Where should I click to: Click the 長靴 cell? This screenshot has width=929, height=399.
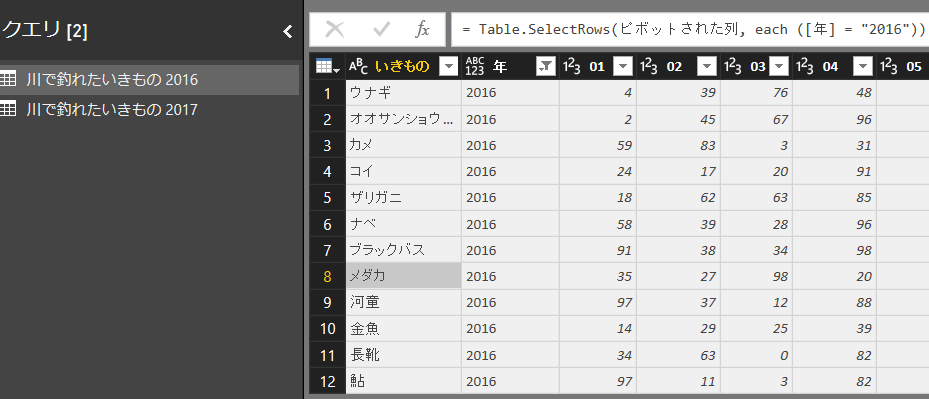(403, 355)
